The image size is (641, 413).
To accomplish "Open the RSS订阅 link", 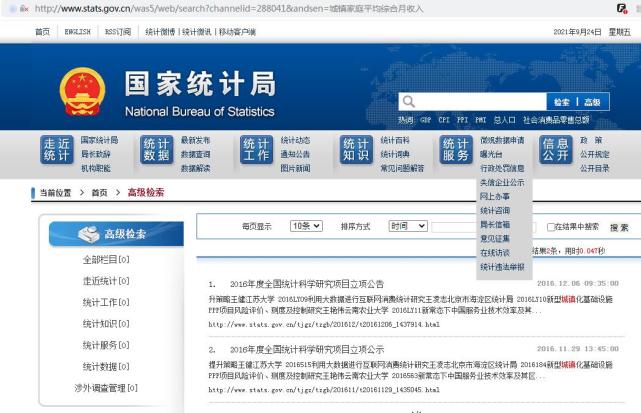I will click(x=118, y=31).
